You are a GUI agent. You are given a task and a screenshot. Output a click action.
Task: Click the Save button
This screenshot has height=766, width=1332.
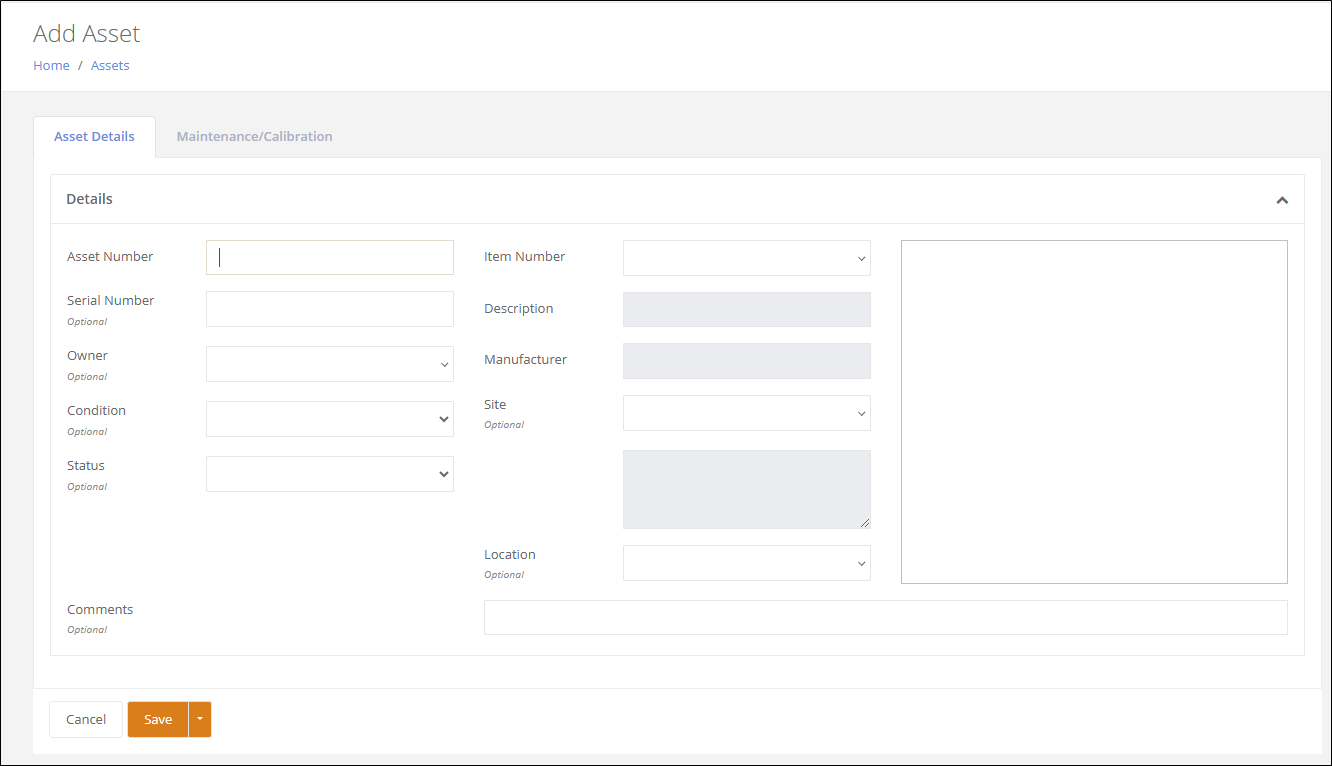158,719
